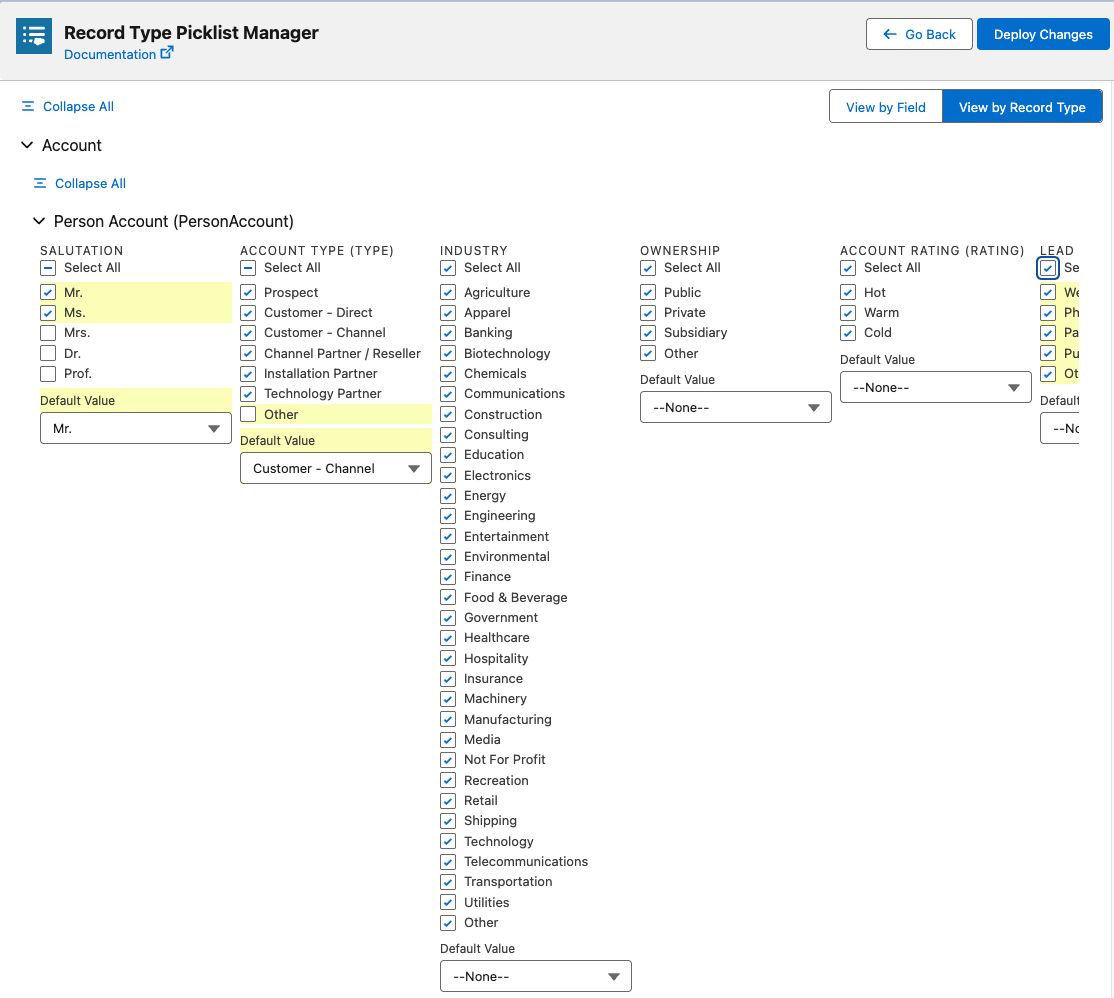The image size is (1114, 998).
Task: Check the Mrs. salutation
Action: [x=48, y=332]
